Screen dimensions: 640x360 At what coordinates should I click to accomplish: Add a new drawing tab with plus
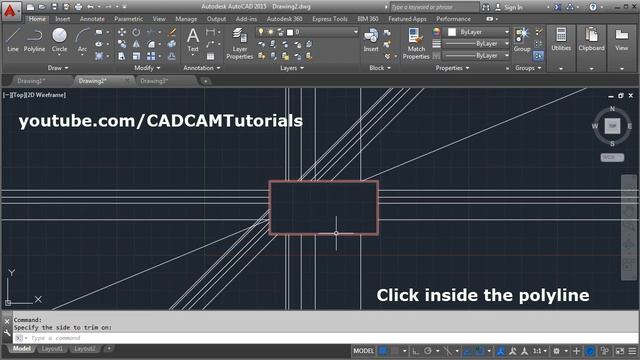coord(205,81)
